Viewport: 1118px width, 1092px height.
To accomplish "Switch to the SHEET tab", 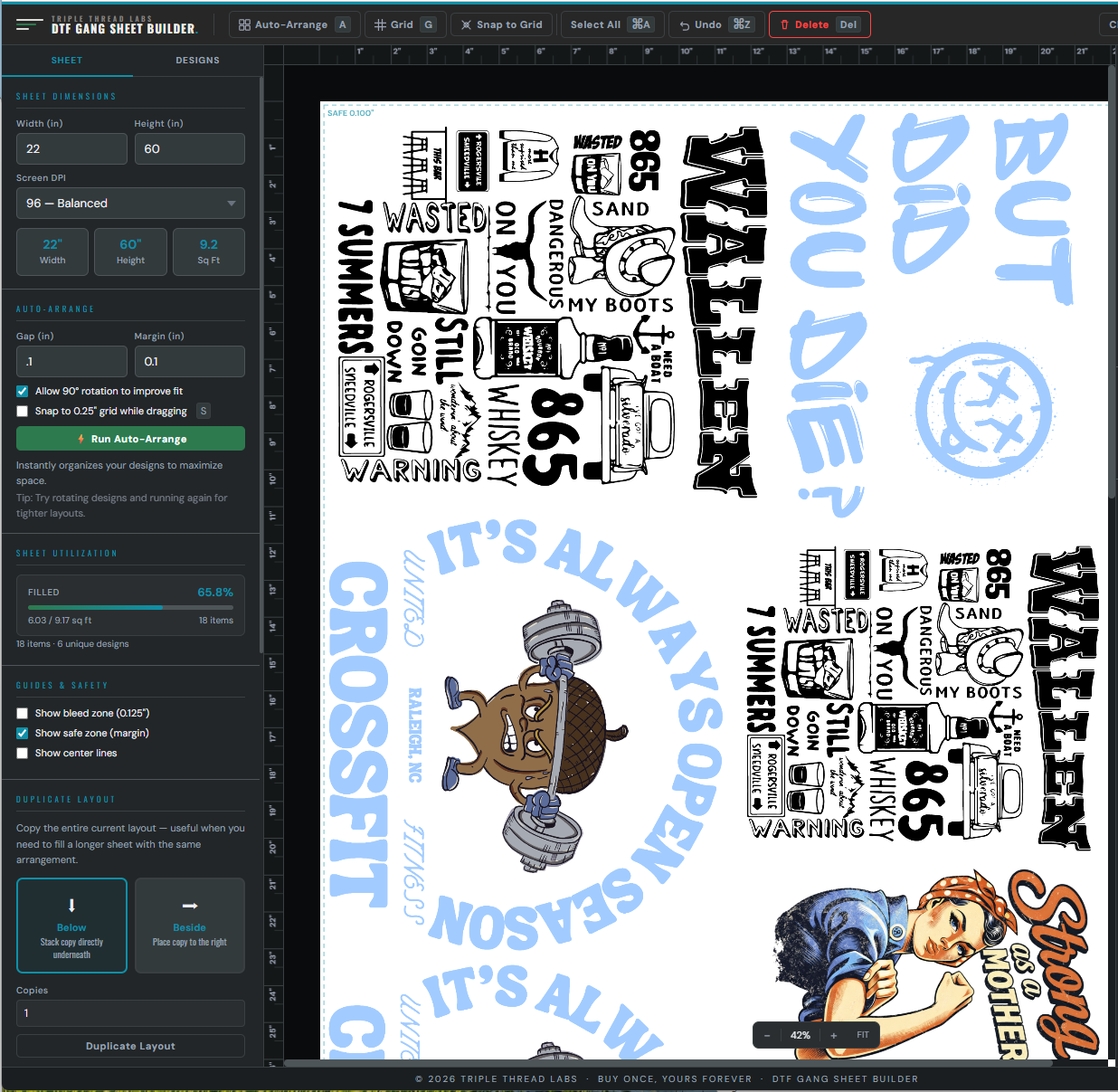I will (67, 60).
